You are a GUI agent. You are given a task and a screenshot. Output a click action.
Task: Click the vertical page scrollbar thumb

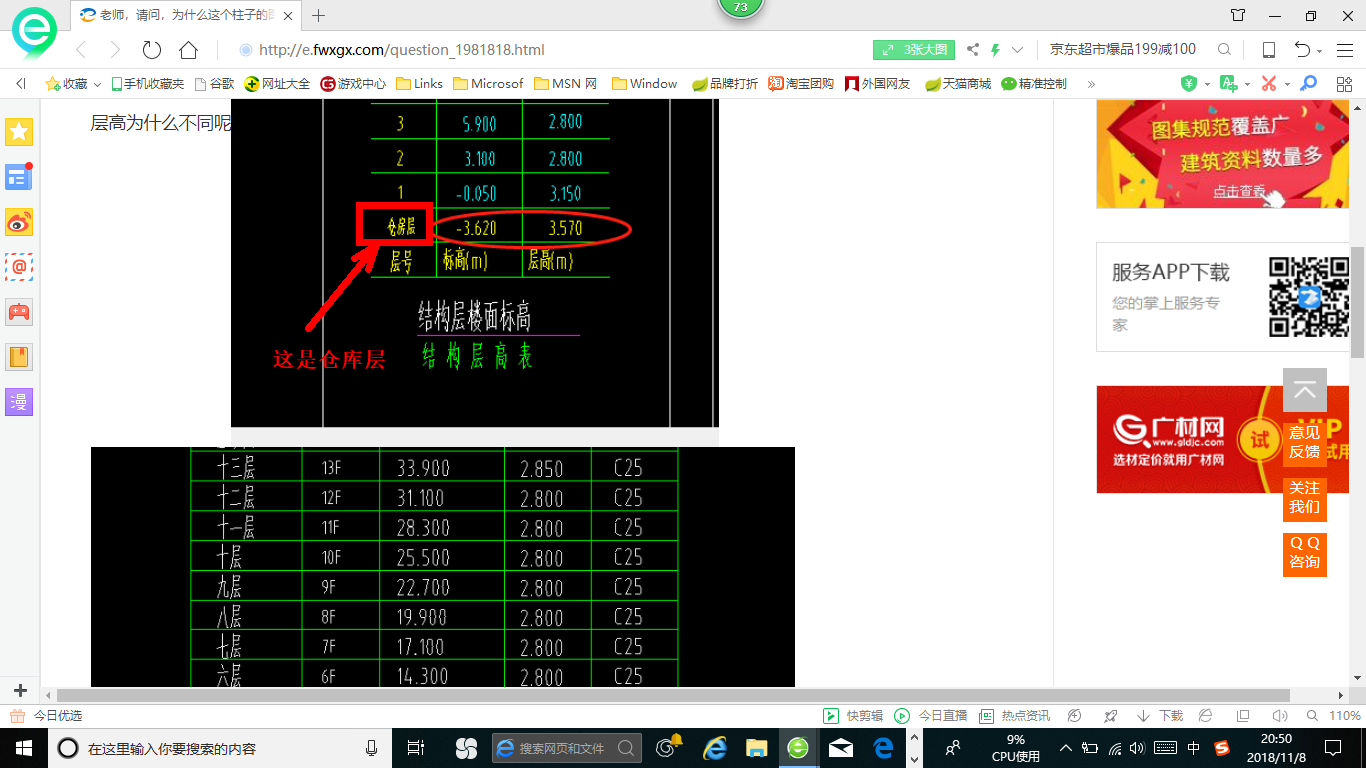[x=1357, y=303]
